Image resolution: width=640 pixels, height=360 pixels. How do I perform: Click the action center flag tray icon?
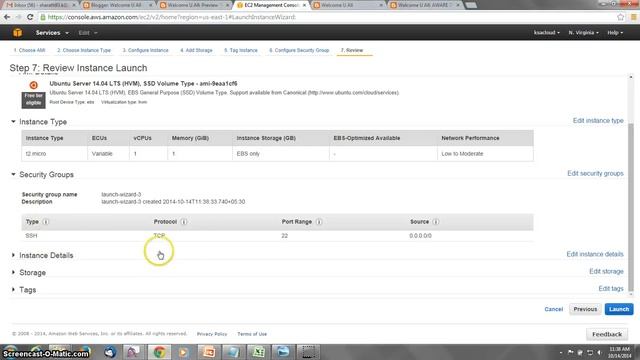(571, 352)
